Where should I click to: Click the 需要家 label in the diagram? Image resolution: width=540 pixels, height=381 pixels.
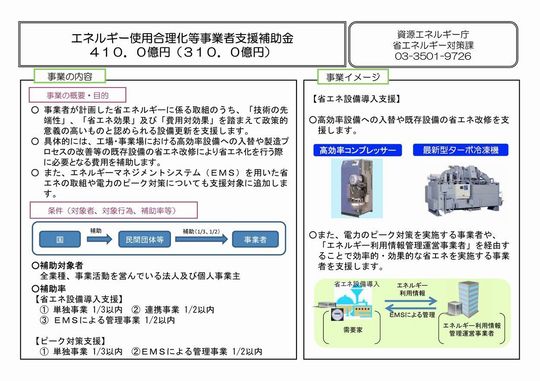pos(353,330)
